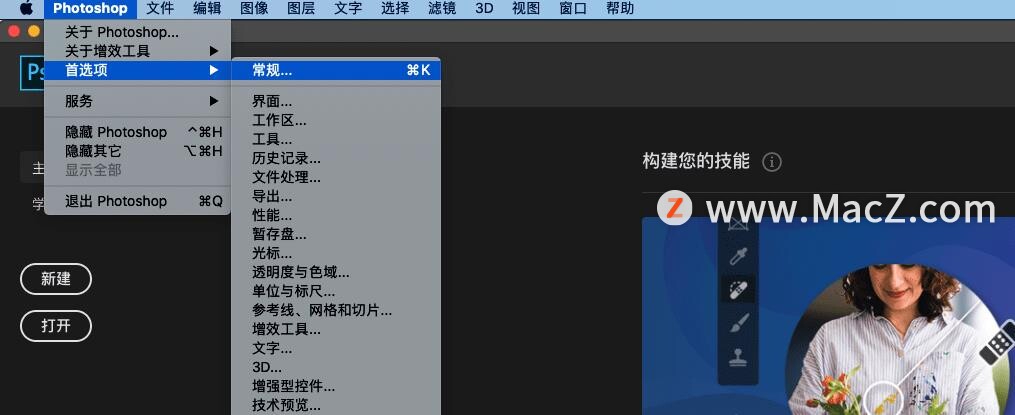Viewport: 1015px width, 415px height.
Task: Select 技术预览... preferences
Action: point(336,405)
